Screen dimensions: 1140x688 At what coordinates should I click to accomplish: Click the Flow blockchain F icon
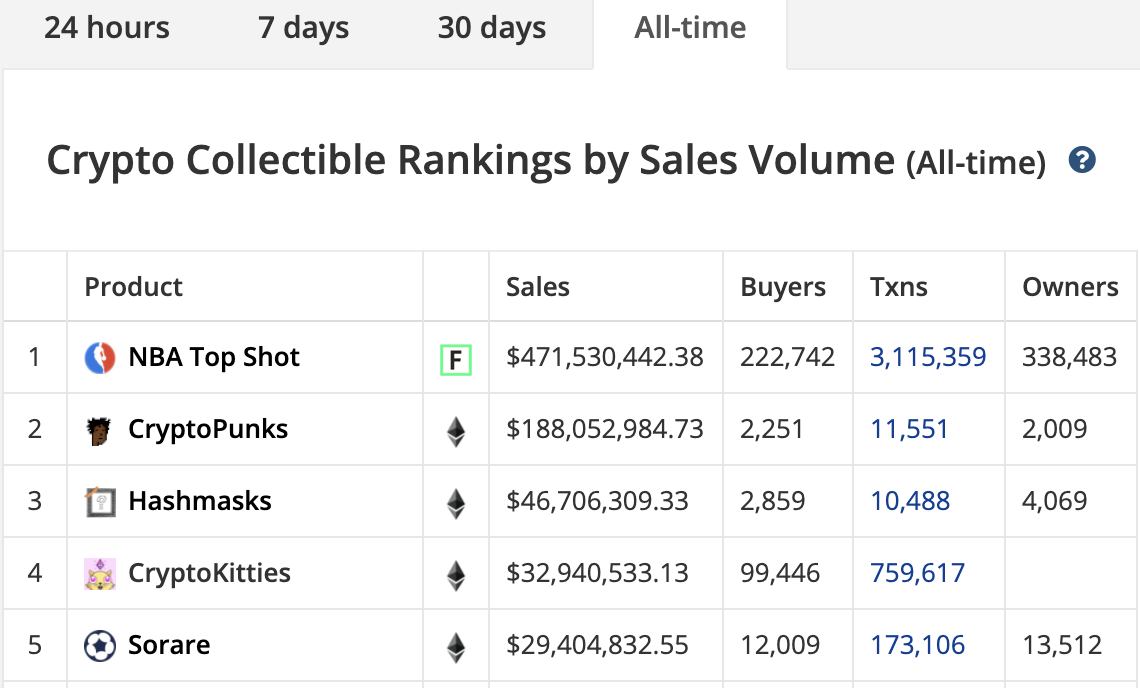(456, 360)
